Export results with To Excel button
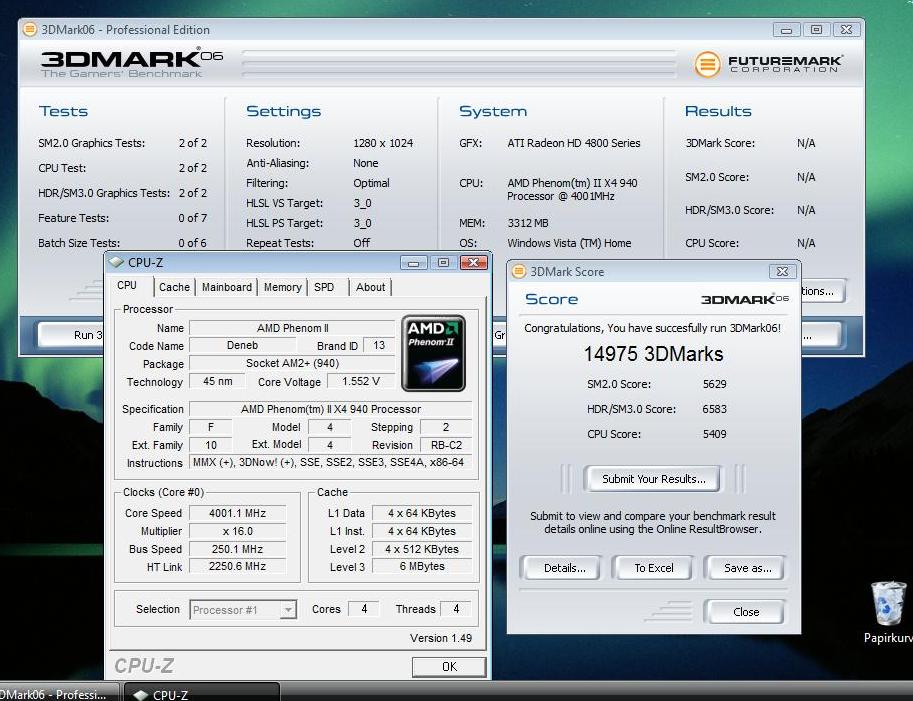The height and width of the screenshot is (701, 913). click(653, 568)
